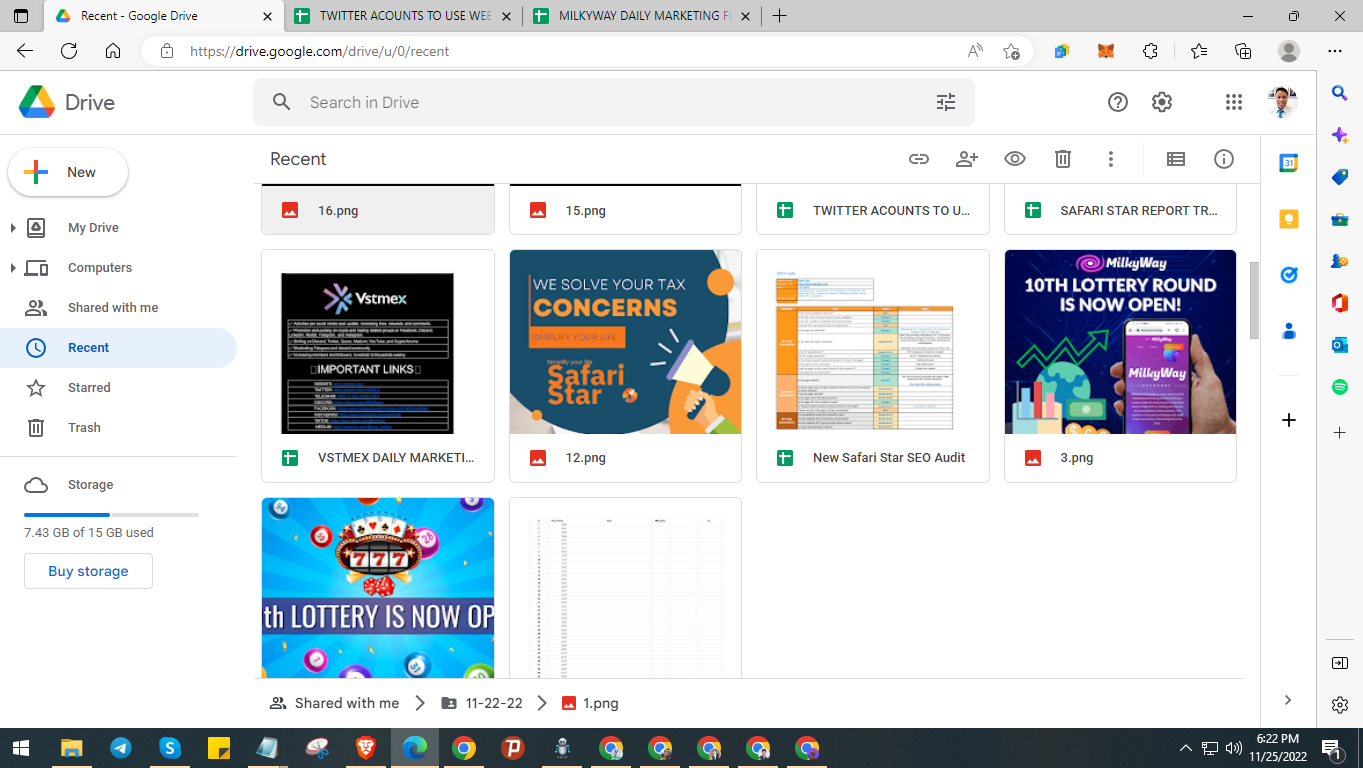
Task: View details info panel icon
Action: click(x=1224, y=159)
